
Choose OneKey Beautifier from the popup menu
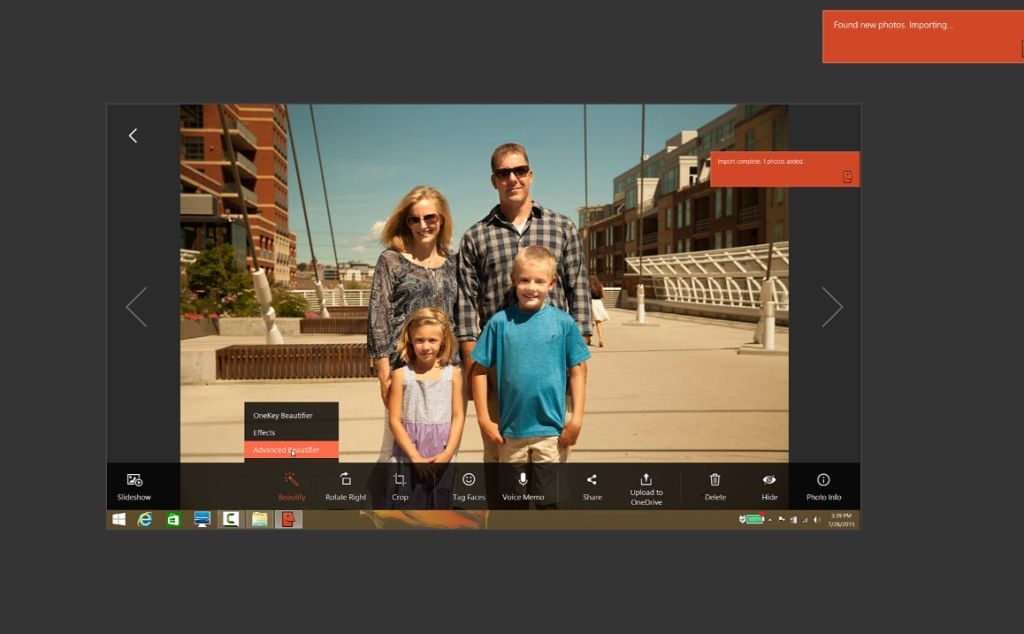(283, 415)
